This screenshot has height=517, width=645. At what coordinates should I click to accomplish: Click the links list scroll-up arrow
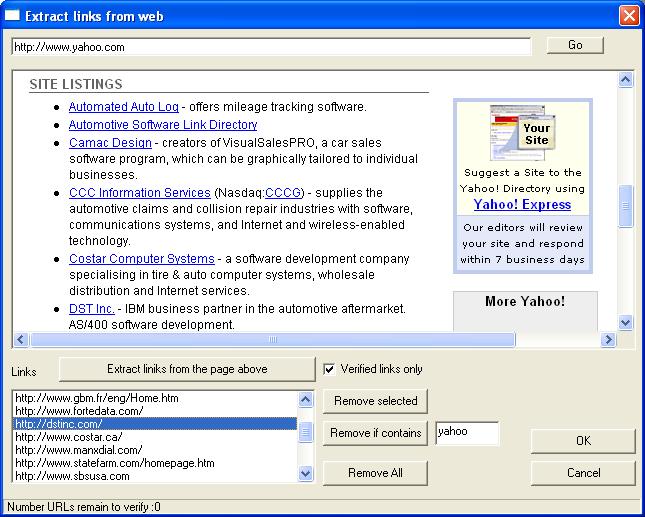305,399
